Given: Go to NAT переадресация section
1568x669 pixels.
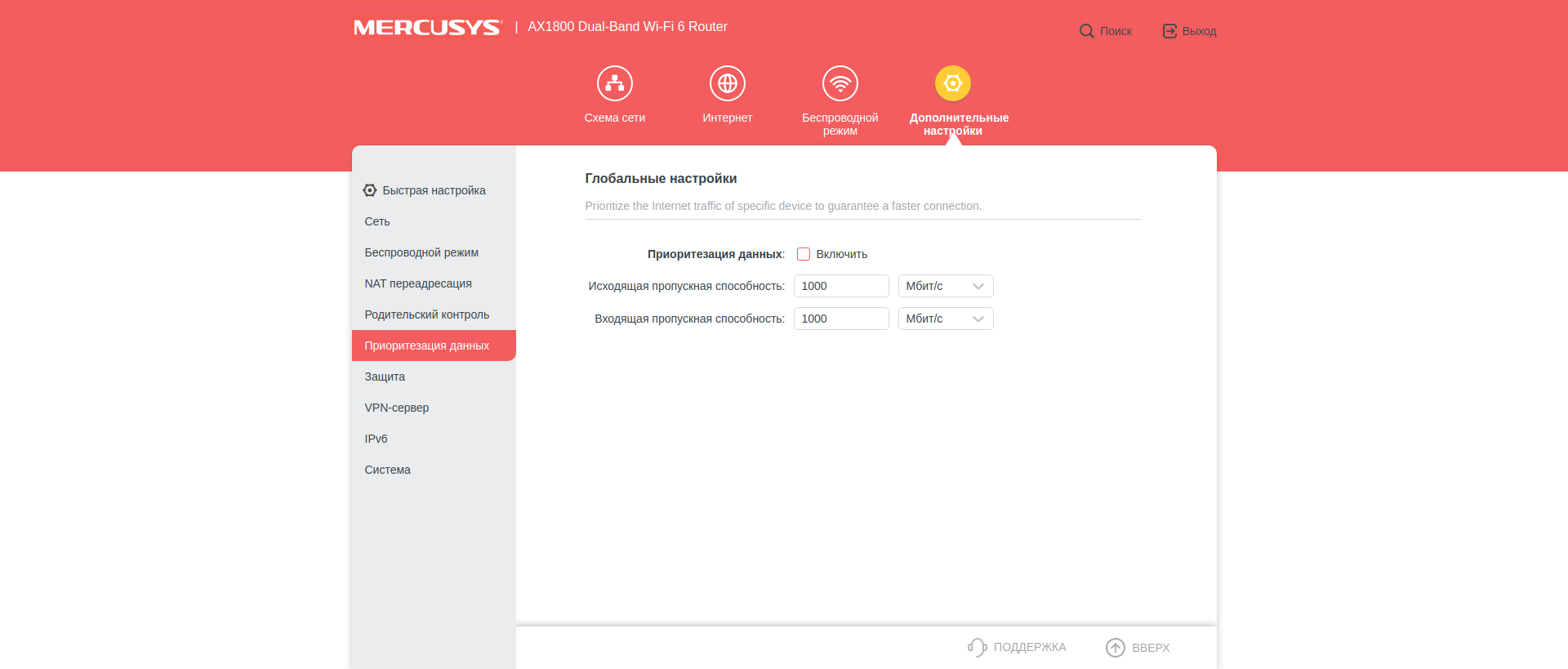Looking at the screenshot, I should point(418,283).
